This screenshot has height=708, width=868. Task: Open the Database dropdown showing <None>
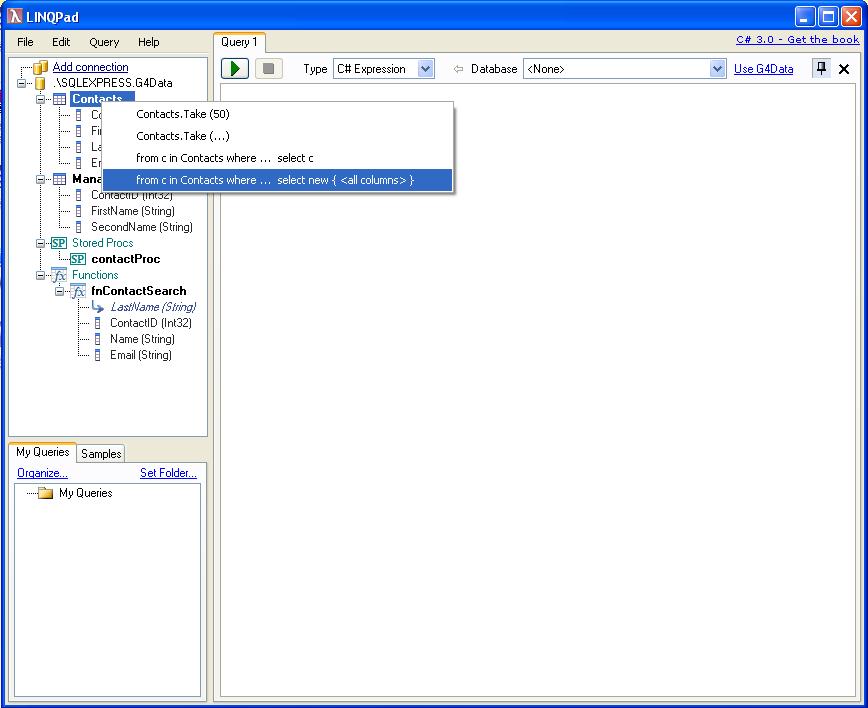coord(717,69)
